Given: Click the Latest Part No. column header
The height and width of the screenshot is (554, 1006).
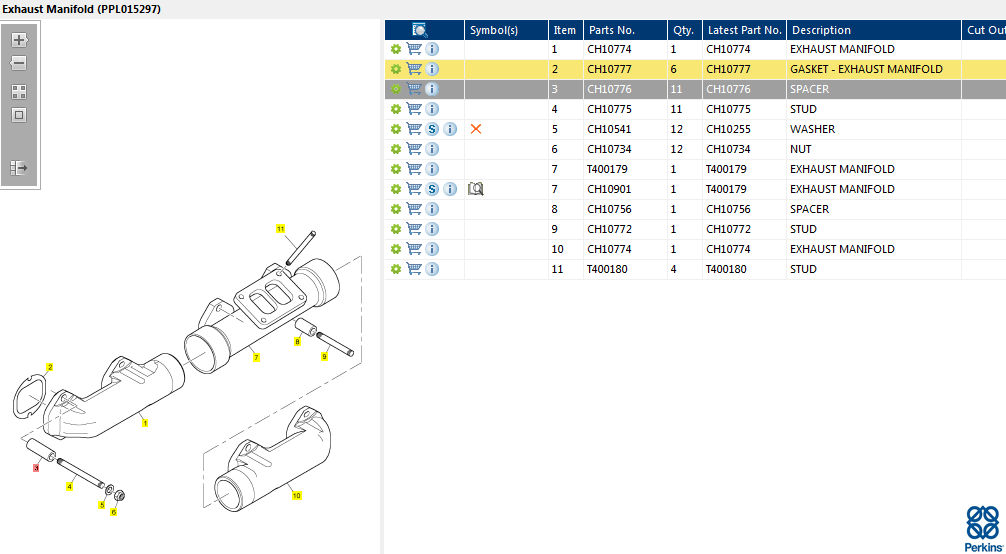Looking at the screenshot, I should pyautogui.click(x=743, y=30).
